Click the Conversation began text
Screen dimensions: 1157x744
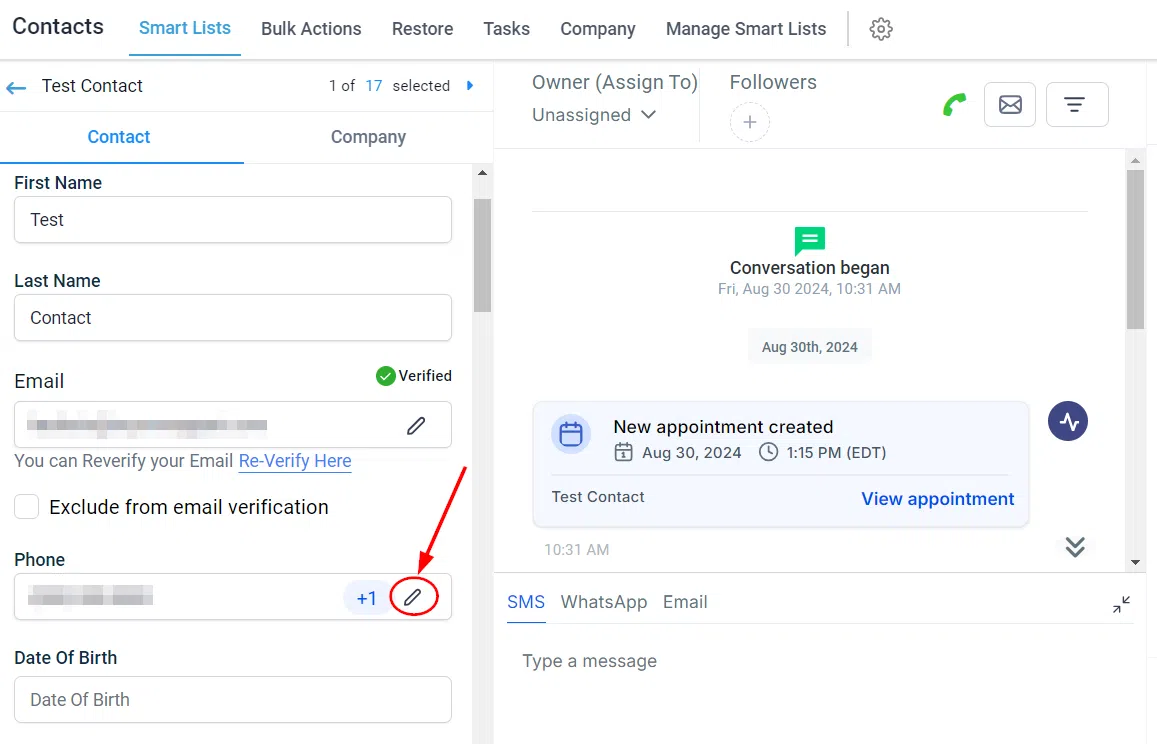tap(809, 268)
